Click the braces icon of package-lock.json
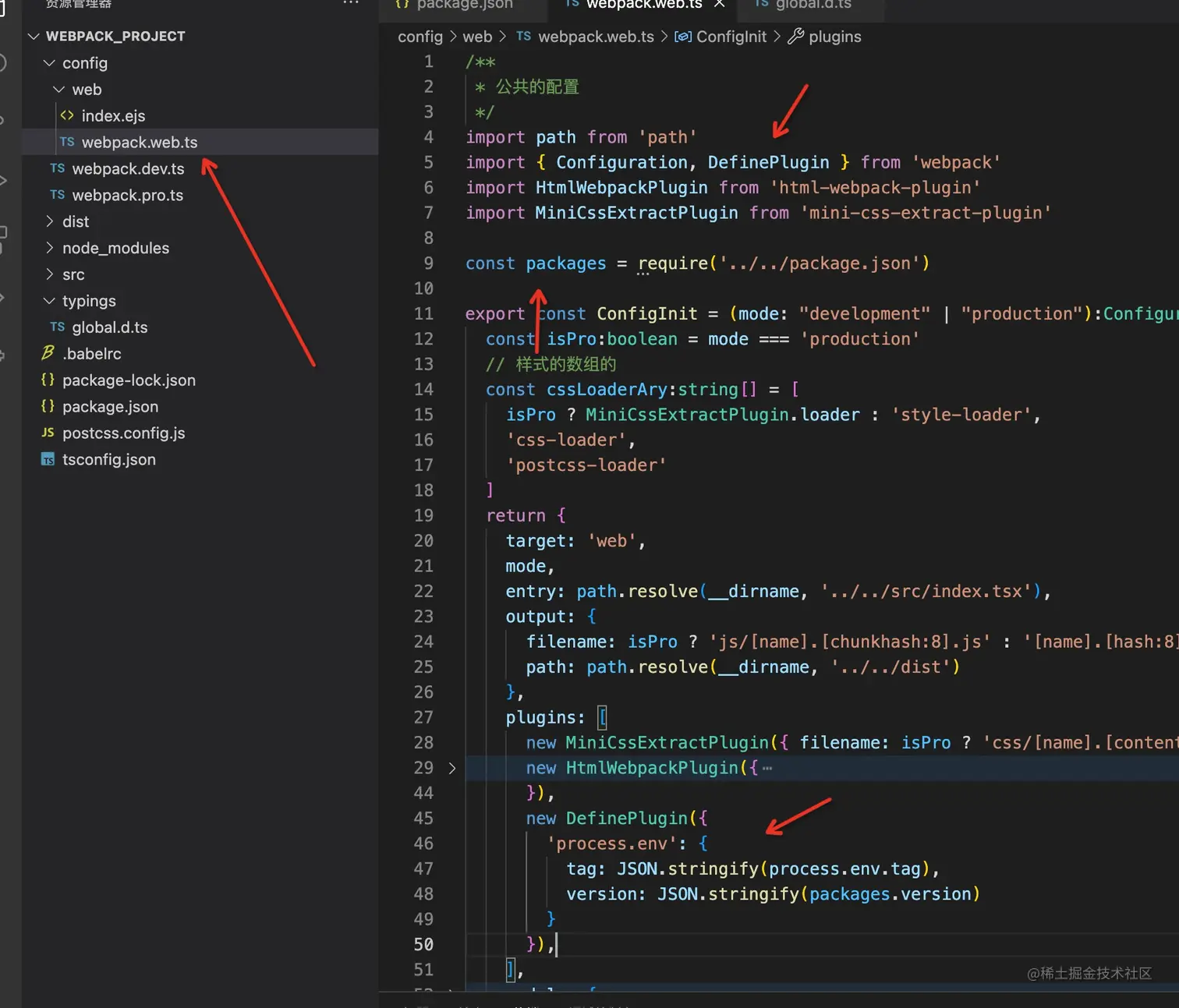The image size is (1179, 1008). [48, 380]
